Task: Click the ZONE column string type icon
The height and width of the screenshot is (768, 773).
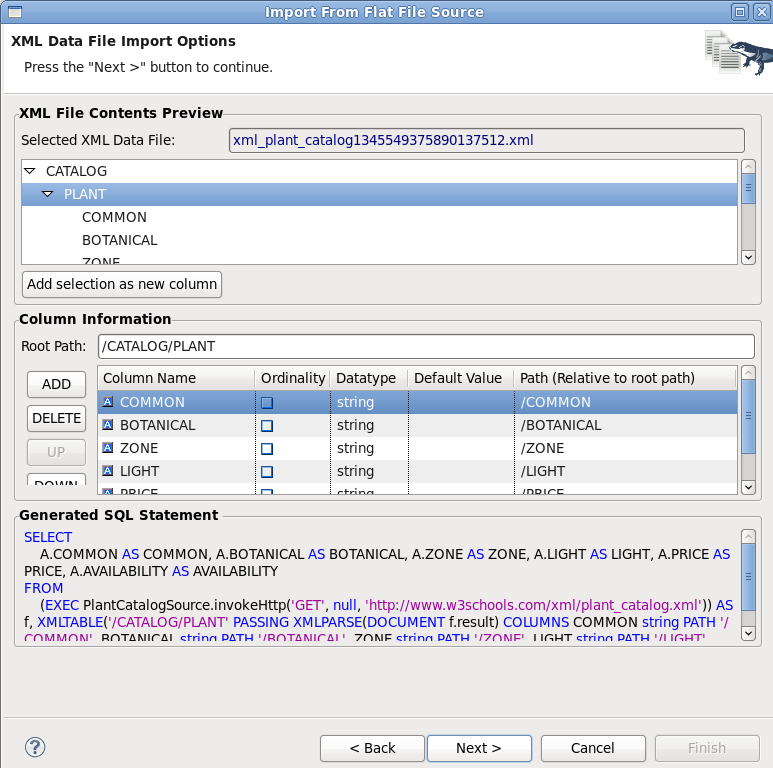Action: [x=107, y=448]
